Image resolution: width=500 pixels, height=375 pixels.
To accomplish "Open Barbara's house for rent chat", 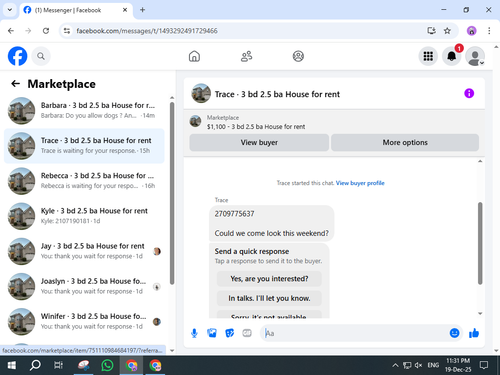I will click(84, 111).
